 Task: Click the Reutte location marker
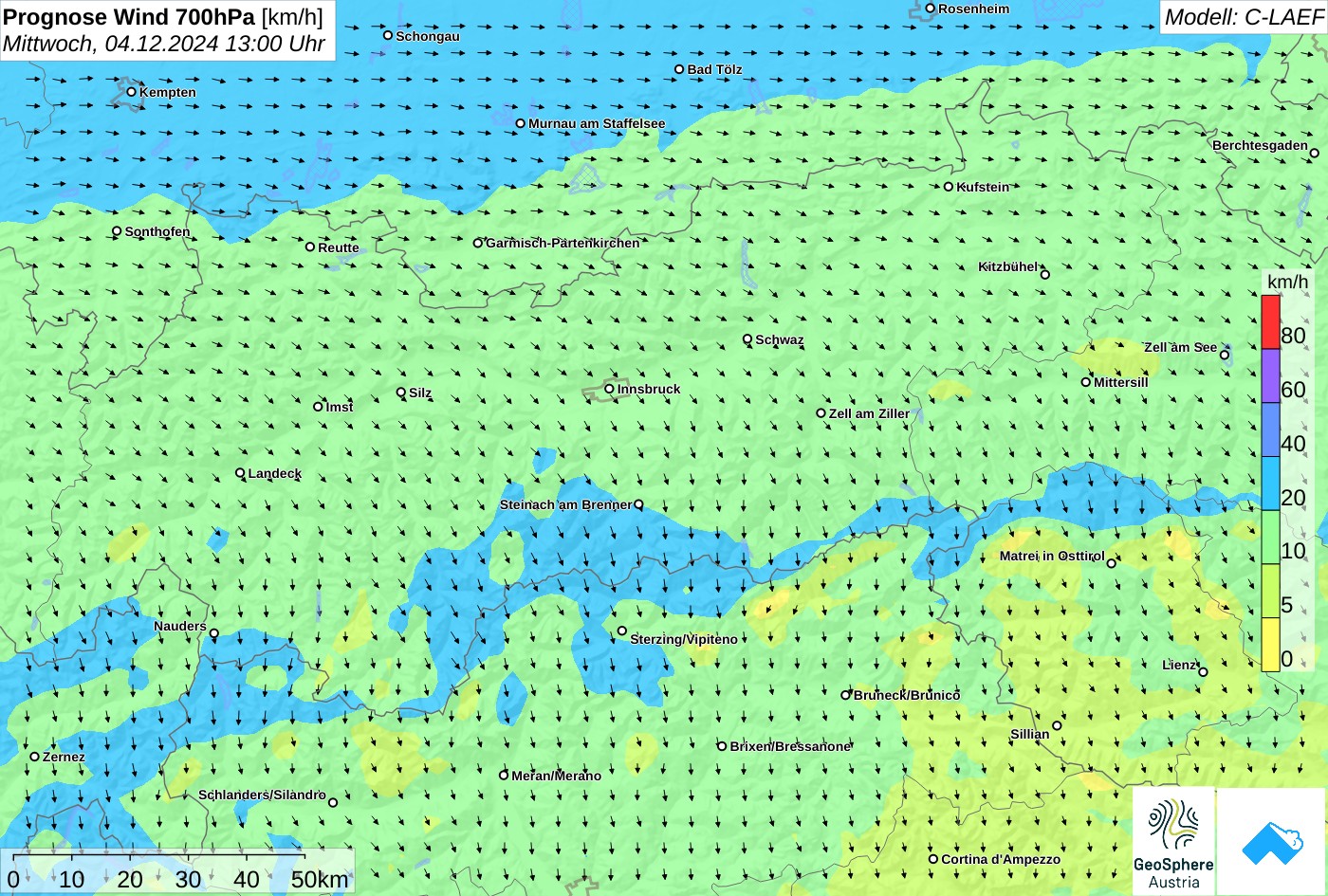pos(310,247)
